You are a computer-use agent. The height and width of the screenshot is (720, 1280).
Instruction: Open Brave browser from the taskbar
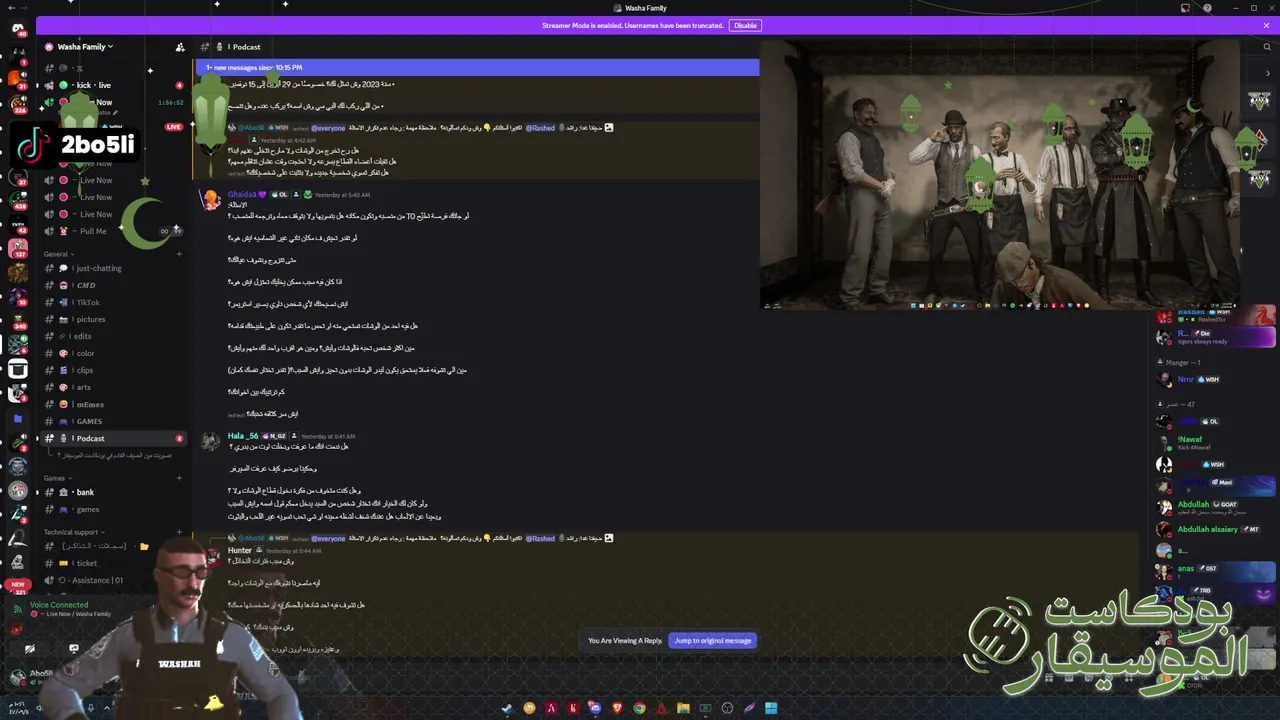[617, 708]
